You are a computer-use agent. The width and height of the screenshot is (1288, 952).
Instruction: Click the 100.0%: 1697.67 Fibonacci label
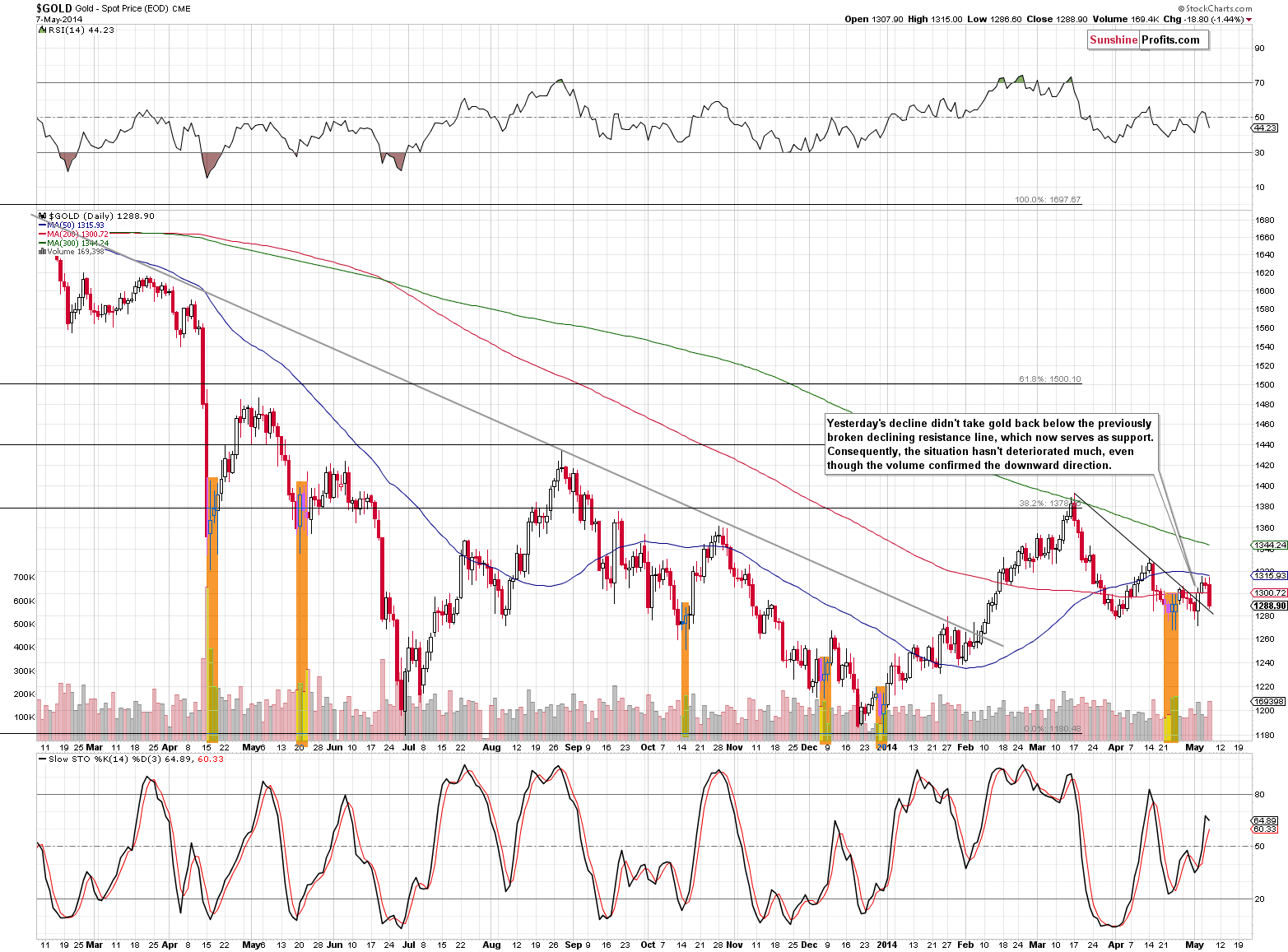tap(1048, 199)
